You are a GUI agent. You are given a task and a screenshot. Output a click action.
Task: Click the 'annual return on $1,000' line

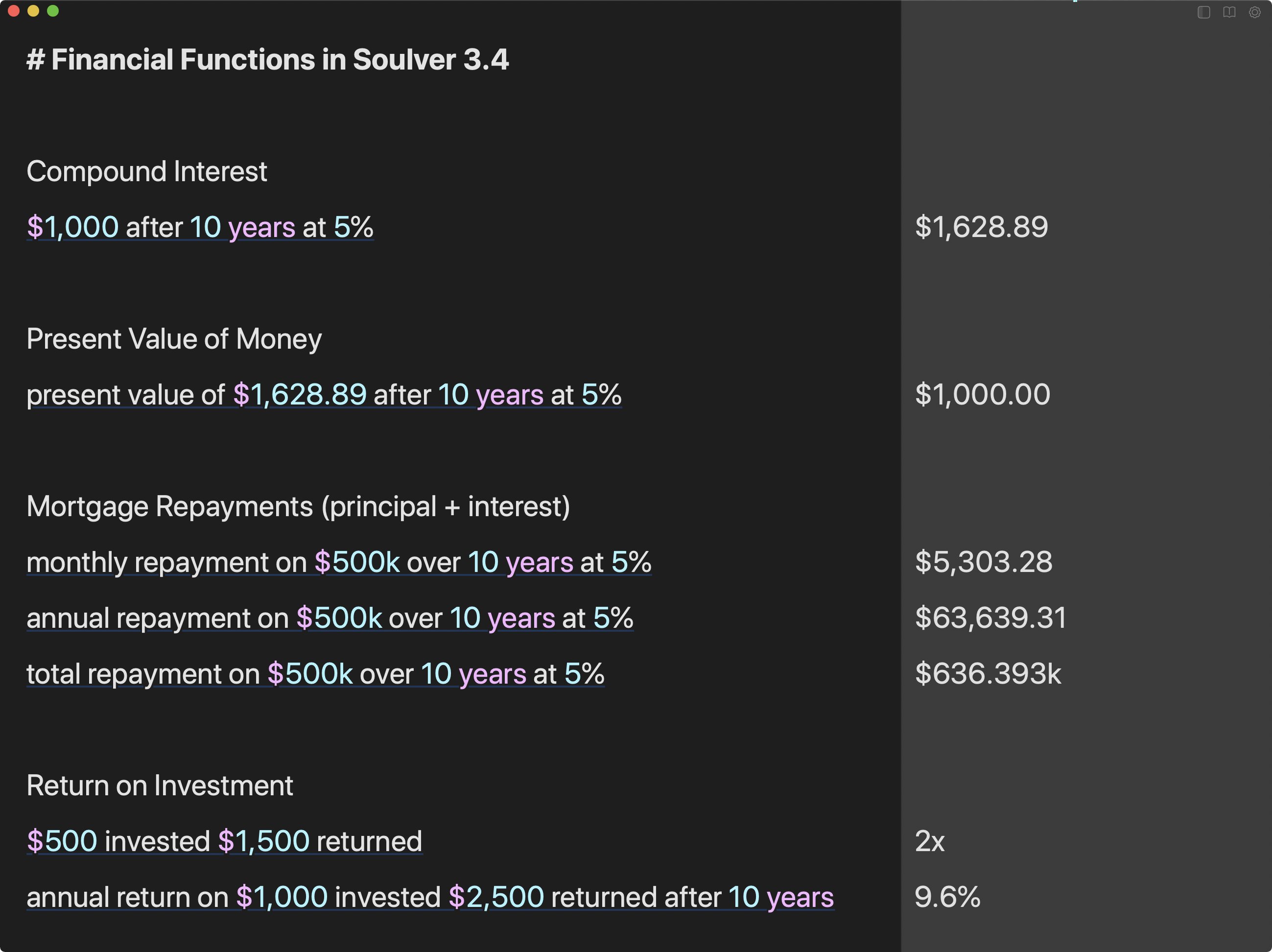click(430, 897)
